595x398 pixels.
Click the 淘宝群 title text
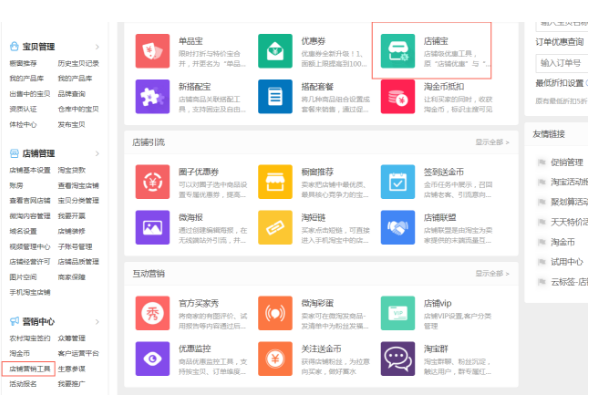click(x=436, y=349)
